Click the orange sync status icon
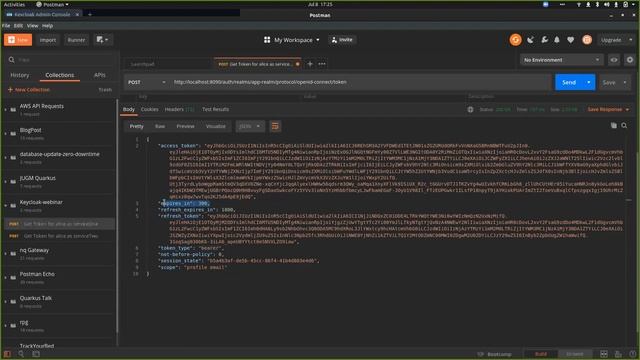Screen dimensions: 640x360 click(515, 40)
